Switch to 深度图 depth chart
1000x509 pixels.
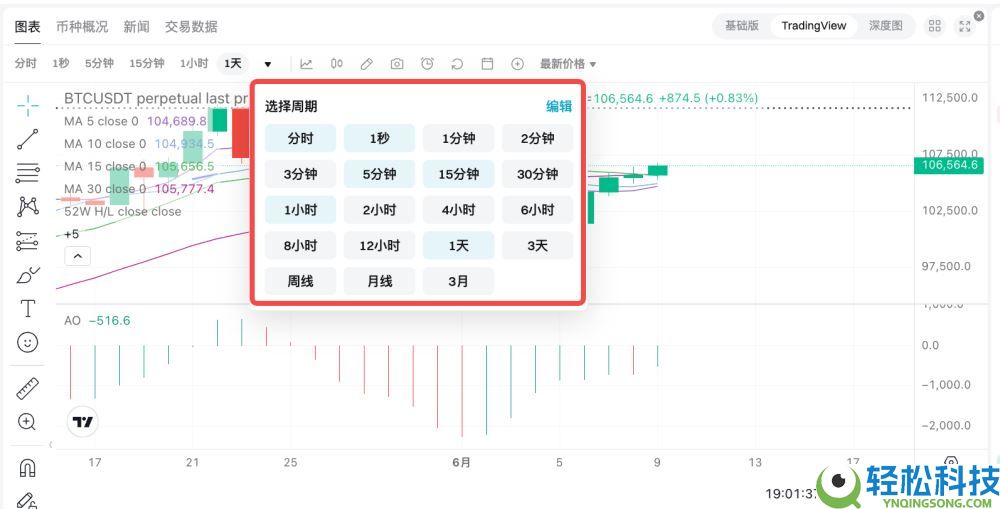click(886, 26)
